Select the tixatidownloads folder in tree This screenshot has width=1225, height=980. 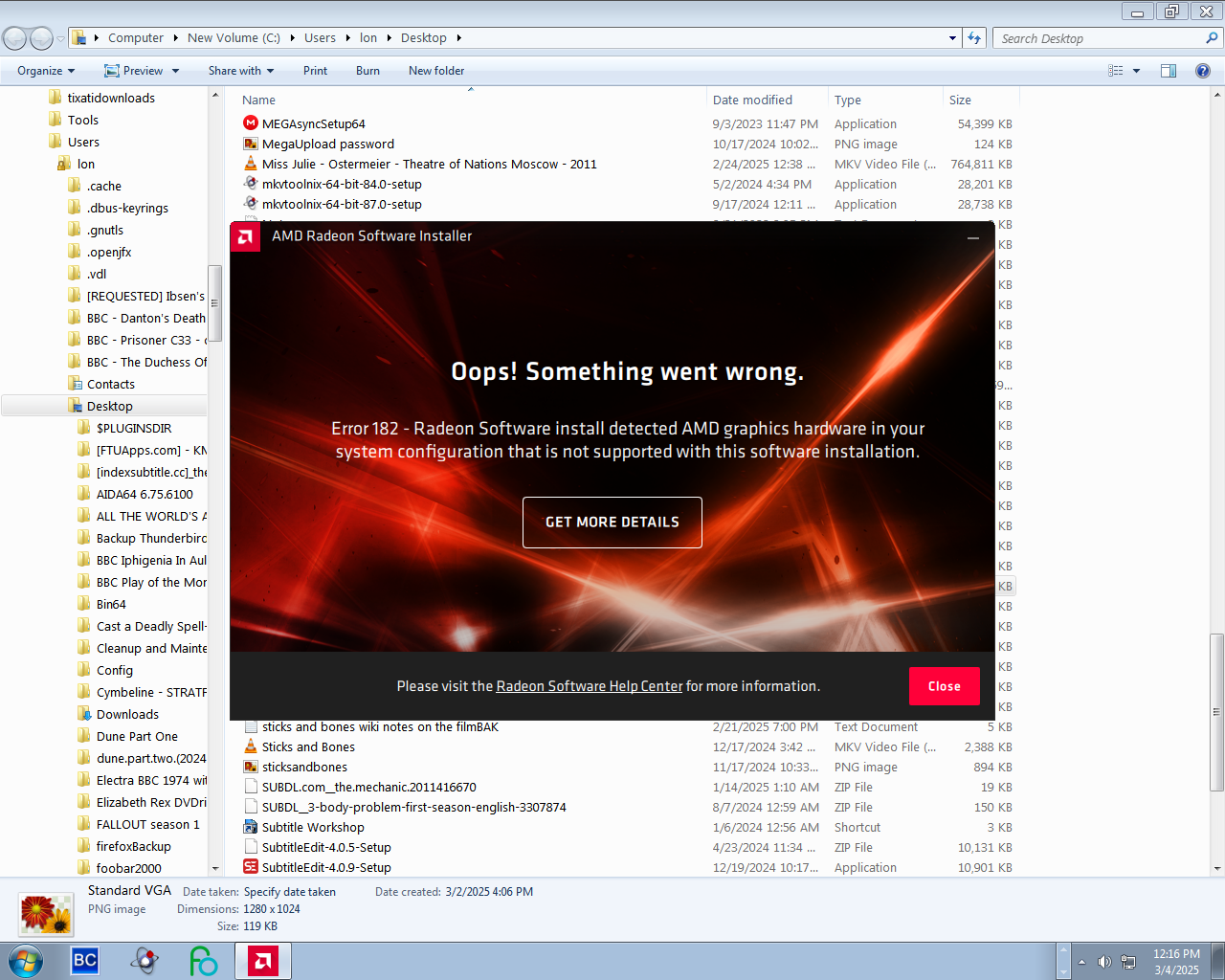coord(111,98)
